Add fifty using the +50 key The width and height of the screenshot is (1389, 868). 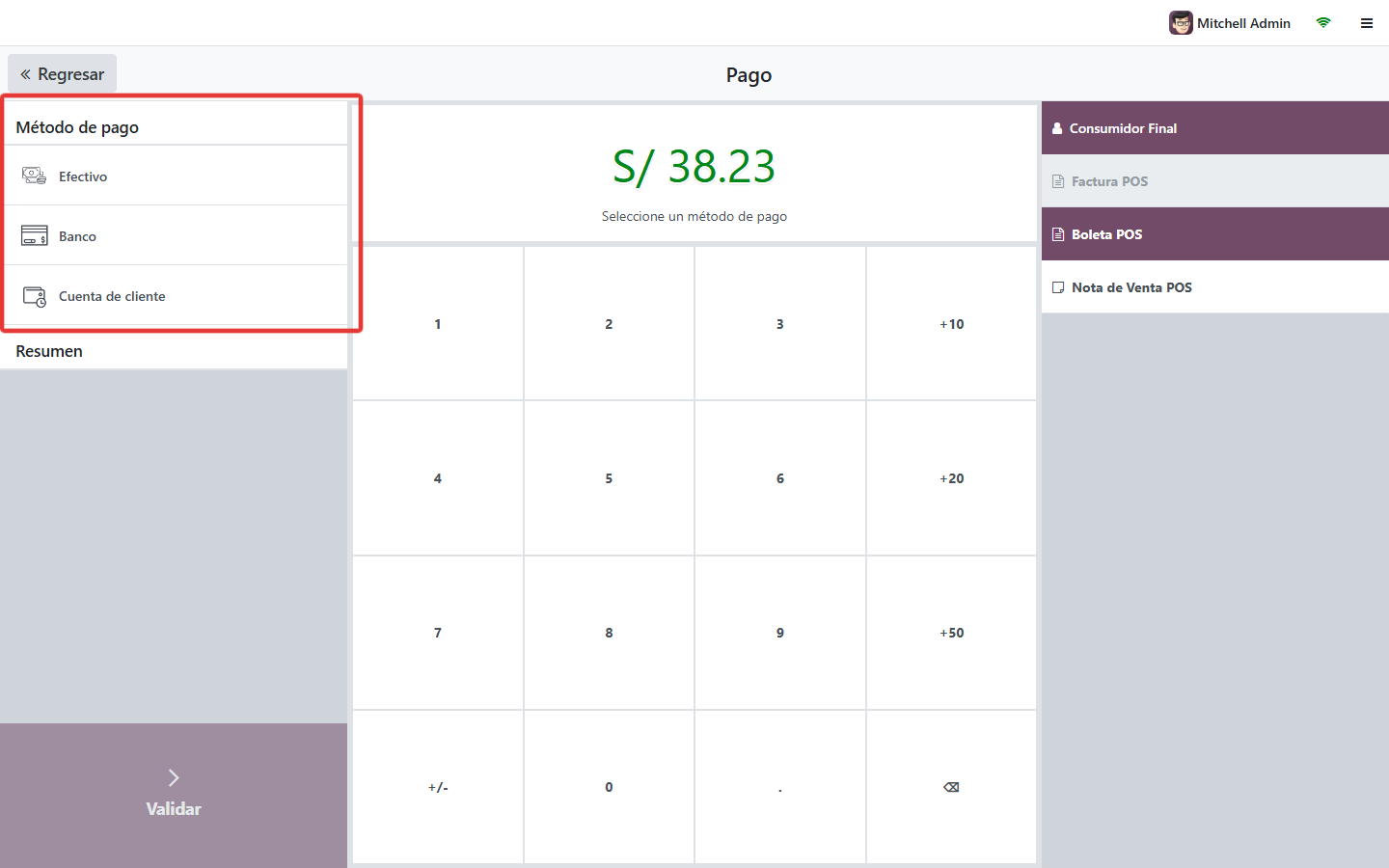click(x=951, y=633)
